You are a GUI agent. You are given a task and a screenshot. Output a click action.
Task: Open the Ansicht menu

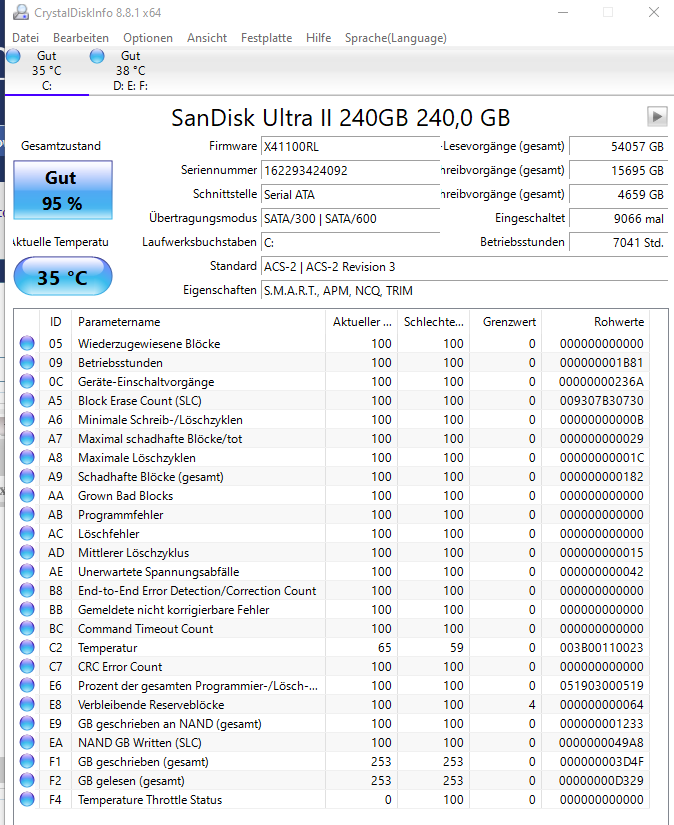click(207, 38)
